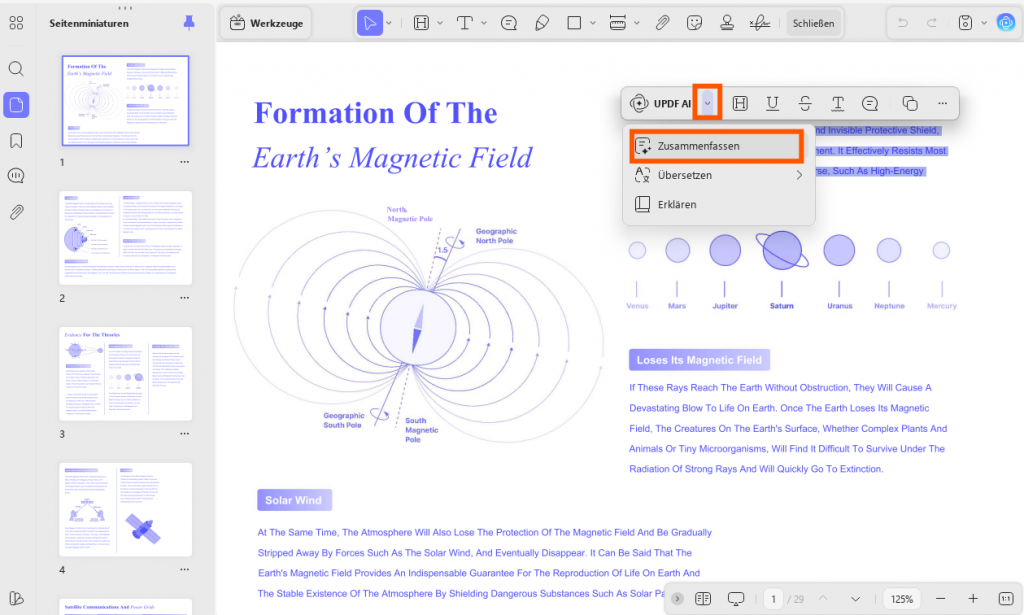Toggle the comments panel in sidebar
The width and height of the screenshot is (1024, 615).
tap(16, 176)
